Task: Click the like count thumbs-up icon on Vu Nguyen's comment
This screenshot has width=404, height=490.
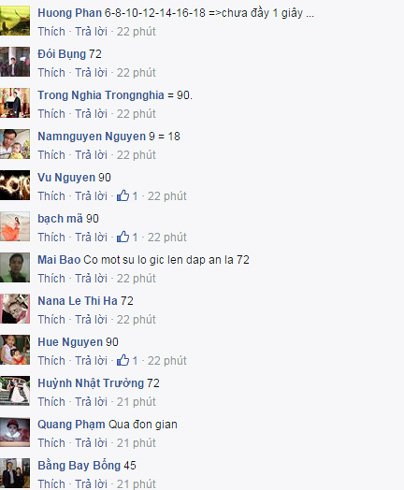Action: point(123,196)
